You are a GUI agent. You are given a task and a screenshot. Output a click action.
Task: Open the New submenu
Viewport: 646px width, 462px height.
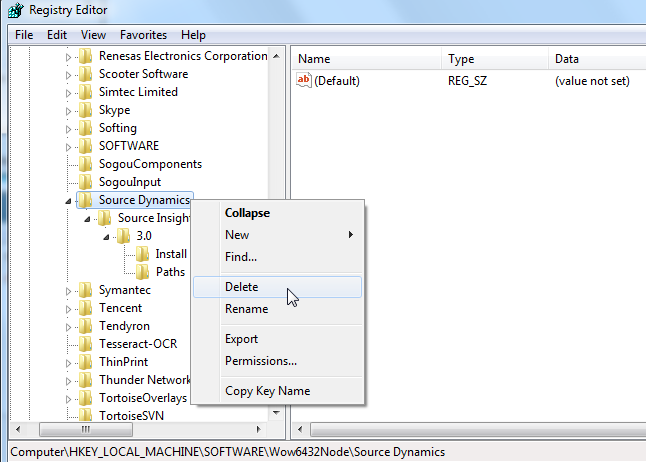pos(277,235)
